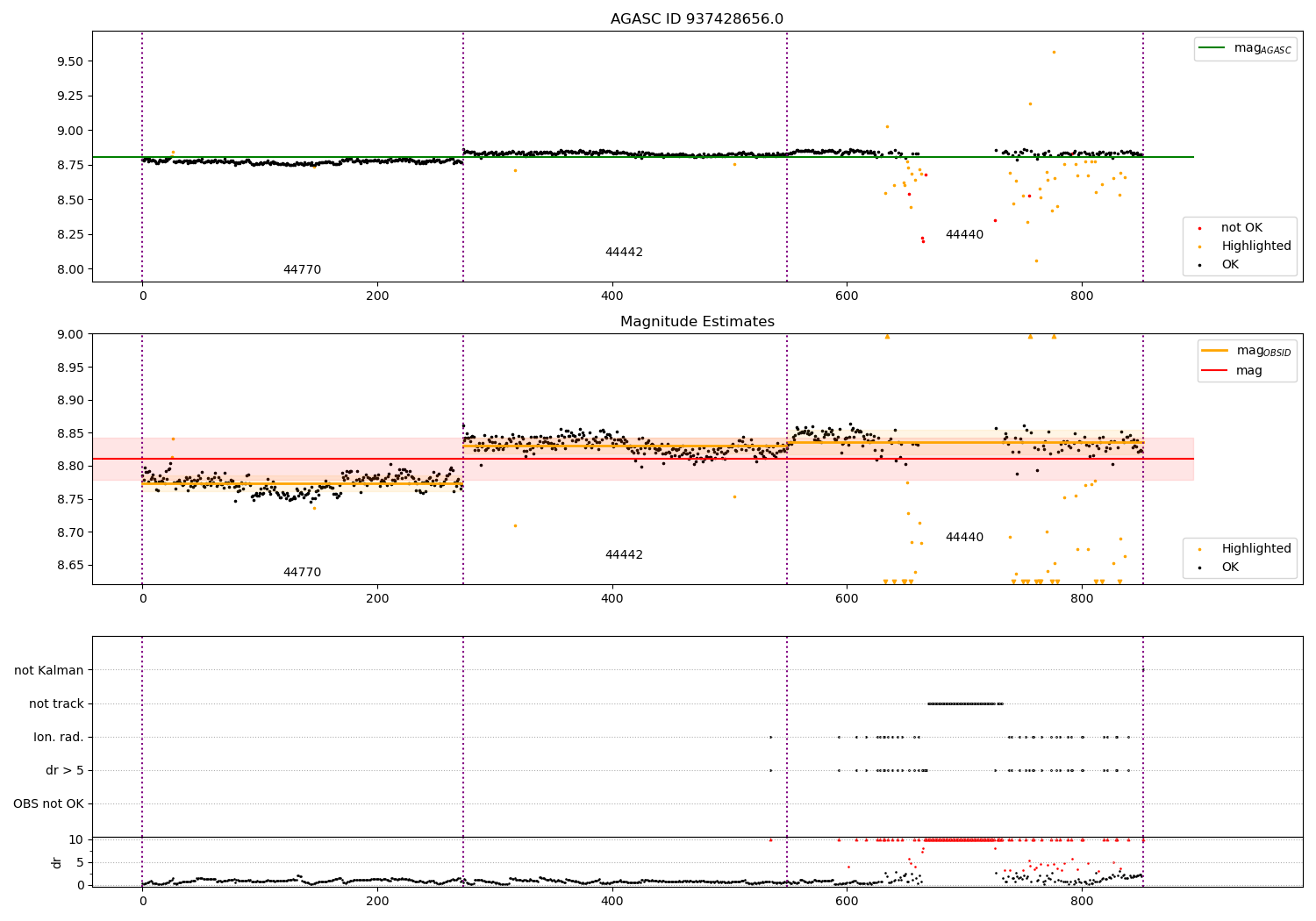Image resolution: width=1316 pixels, height=921 pixels.
Task: Click the highest orange outlier near 9.56 mag
Action: click(1054, 52)
